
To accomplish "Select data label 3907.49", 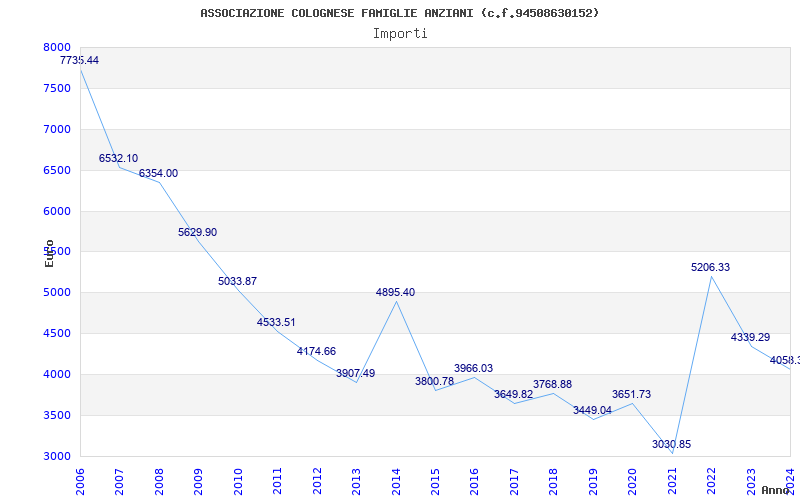I will (356, 373).
